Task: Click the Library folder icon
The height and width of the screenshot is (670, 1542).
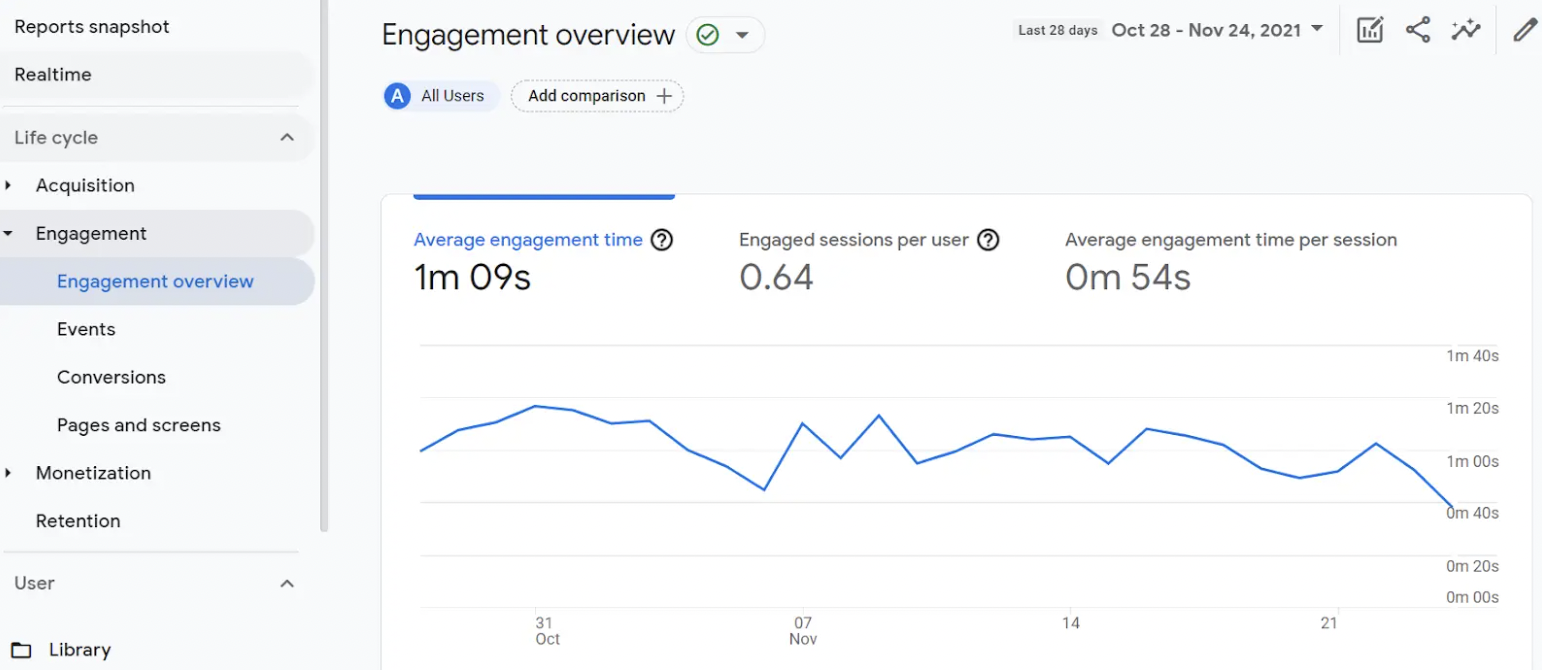Action: click(x=21, y=650)
